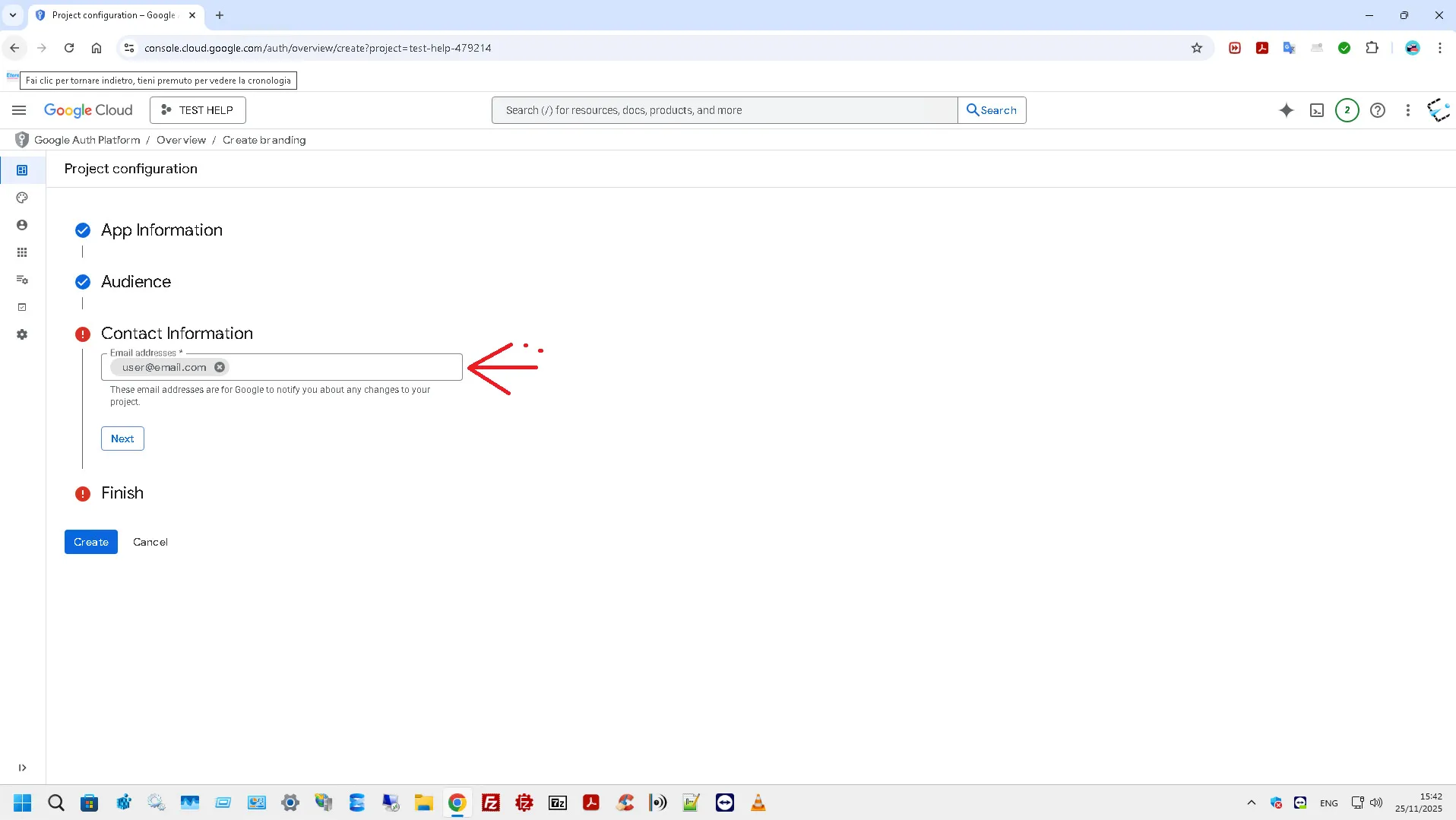Open the help question mark icon
This screenshot has width=1456, height=820.
point(1377,110)
